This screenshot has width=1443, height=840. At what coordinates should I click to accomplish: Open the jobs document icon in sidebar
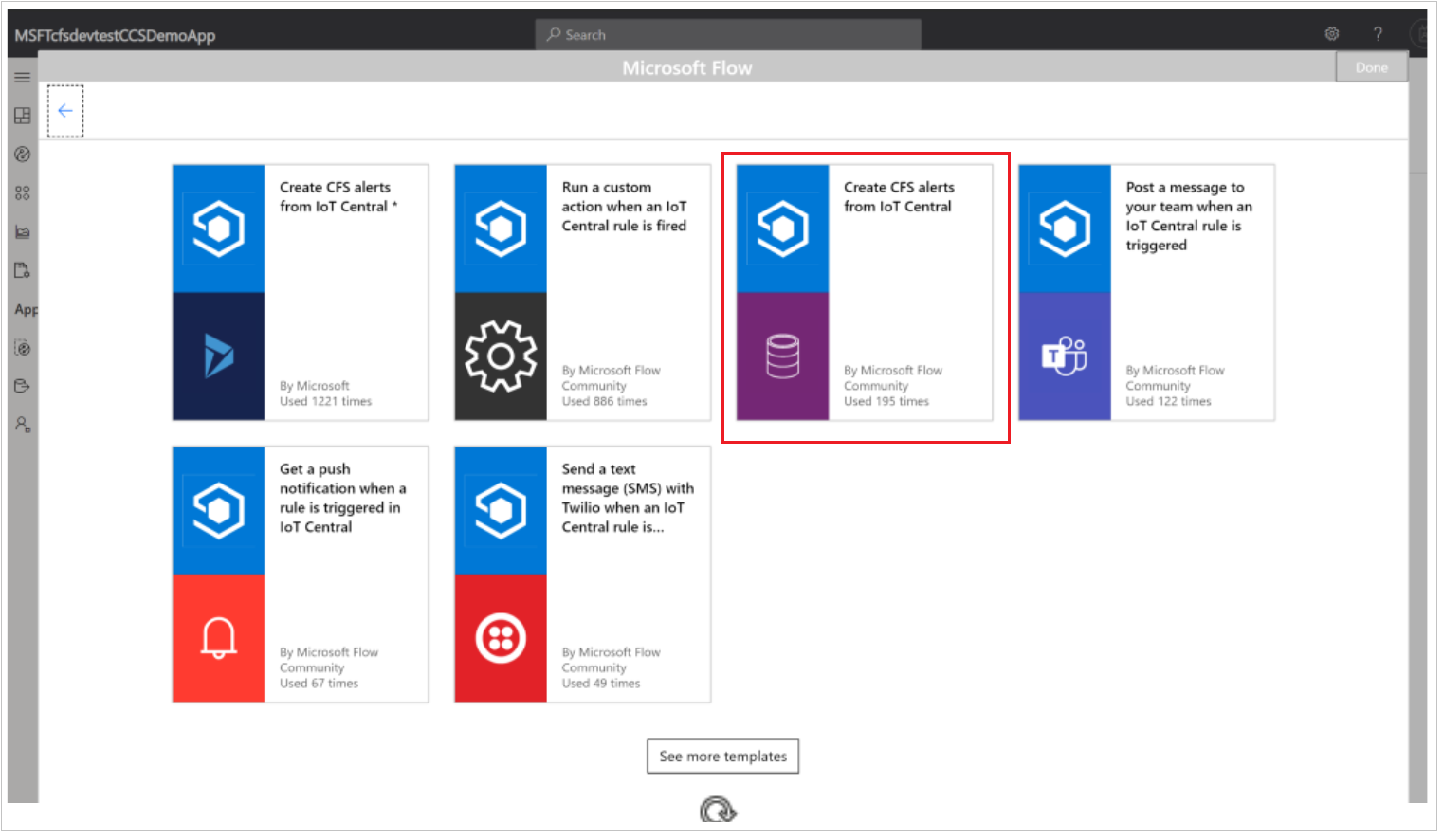pos(23,271)
